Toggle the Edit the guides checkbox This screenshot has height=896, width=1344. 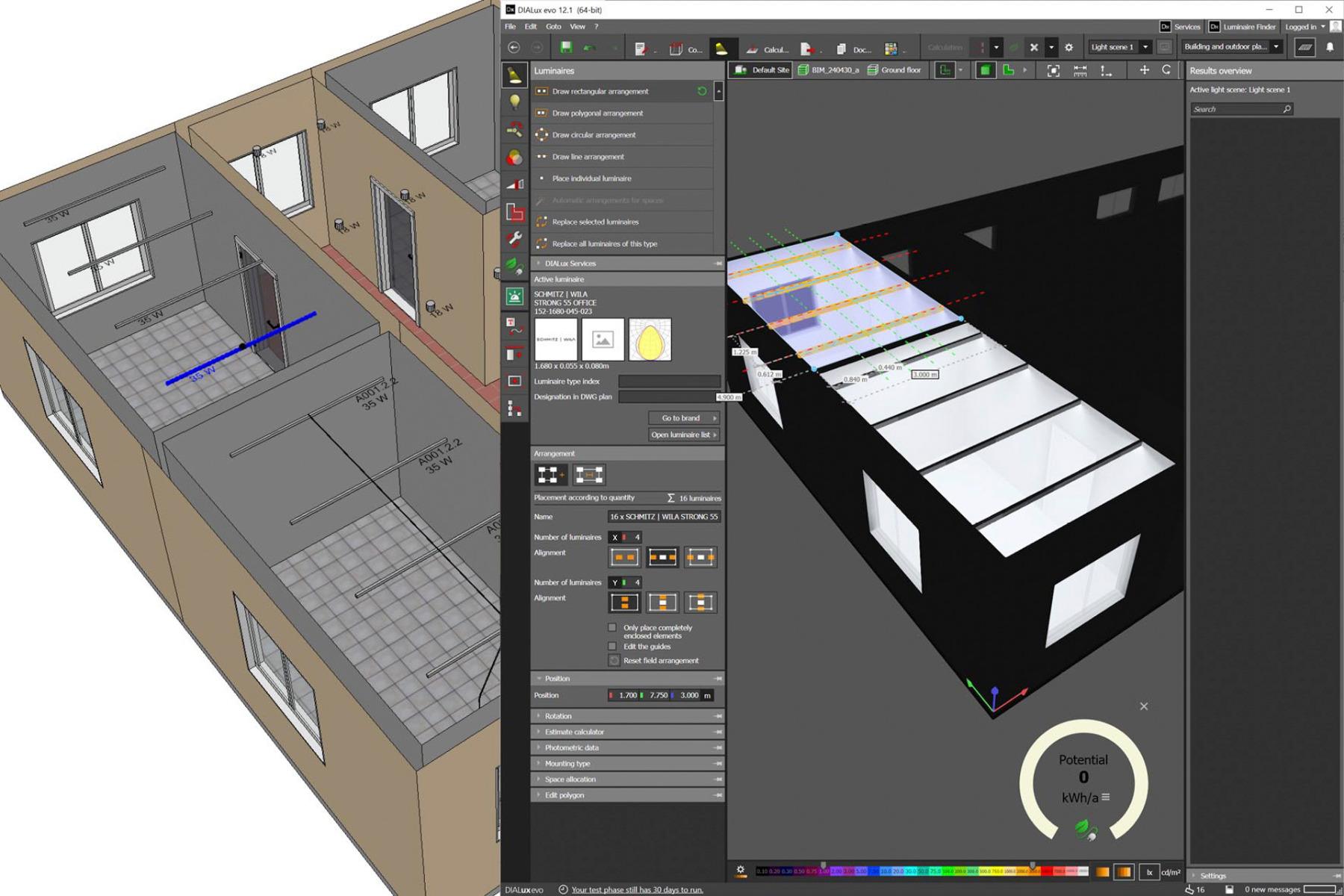point(612,646)
